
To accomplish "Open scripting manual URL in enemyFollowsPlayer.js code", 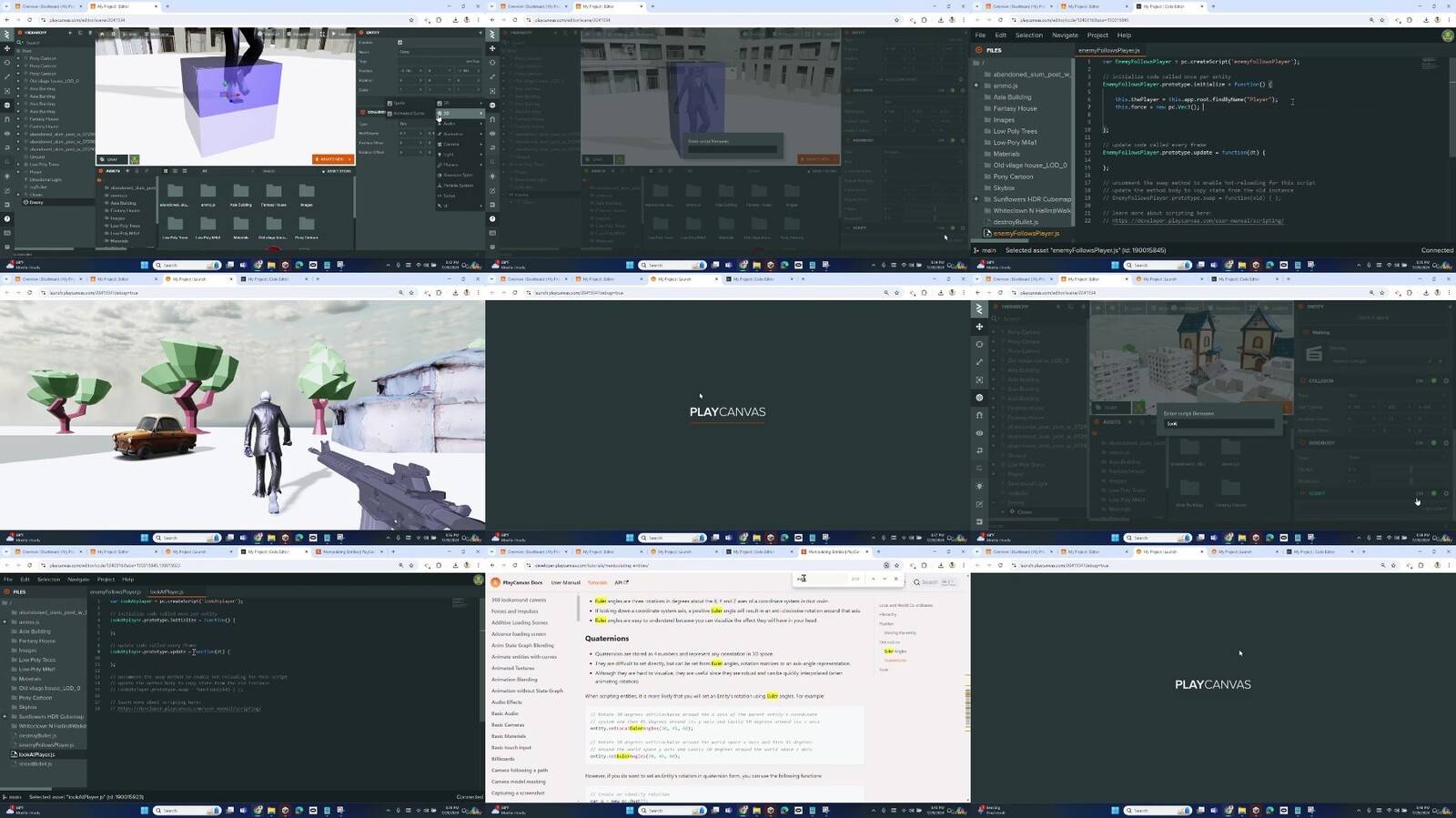I will (x=1198, y=220).
